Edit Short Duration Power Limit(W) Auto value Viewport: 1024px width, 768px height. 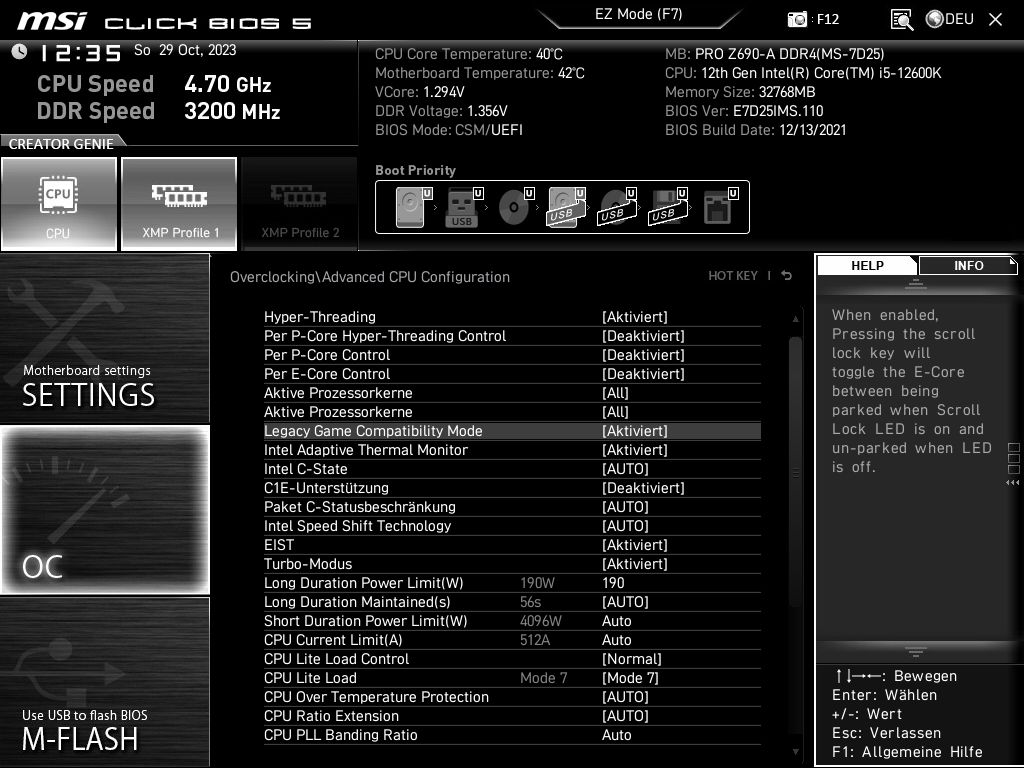pyautogui.click(x=616, y=620)
